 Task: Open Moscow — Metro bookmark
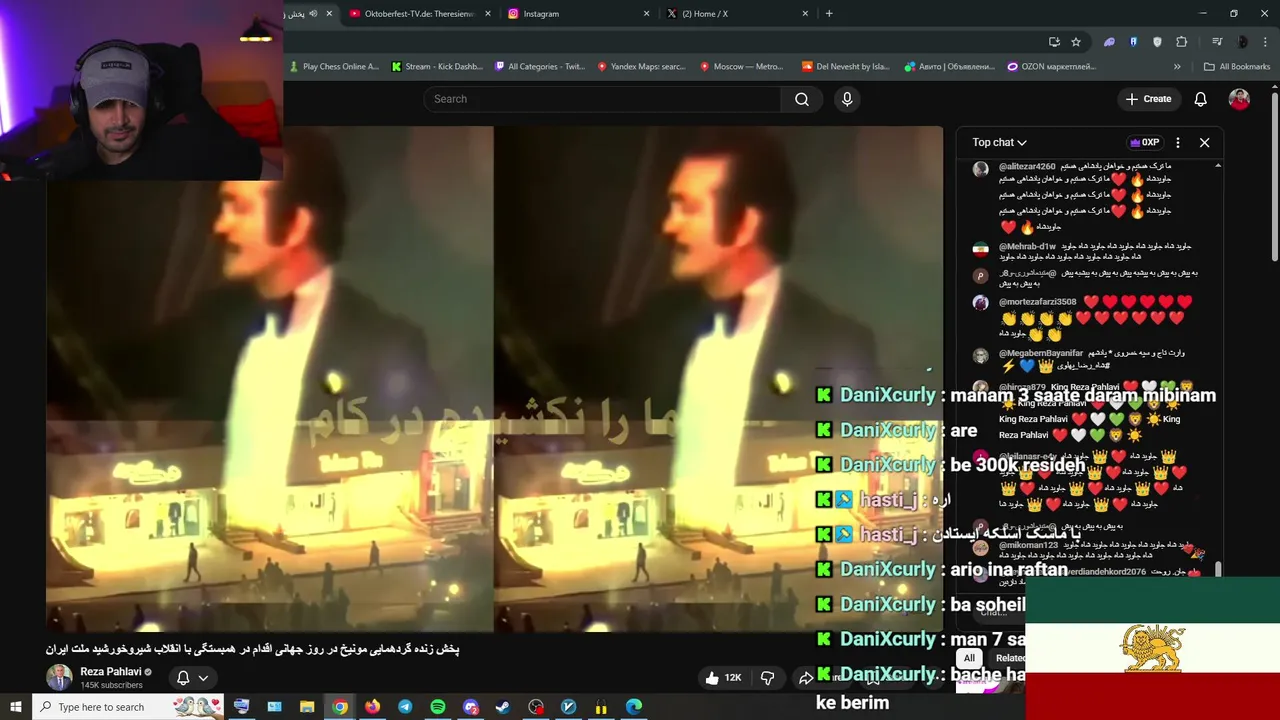[741, 67]
